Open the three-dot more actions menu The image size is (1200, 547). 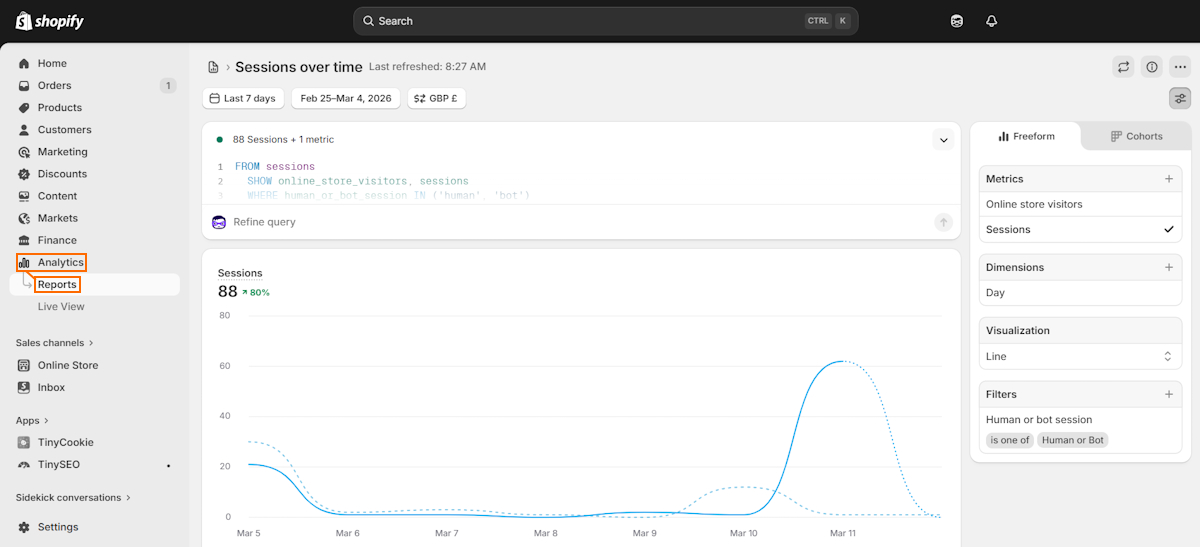(1180, 67)
